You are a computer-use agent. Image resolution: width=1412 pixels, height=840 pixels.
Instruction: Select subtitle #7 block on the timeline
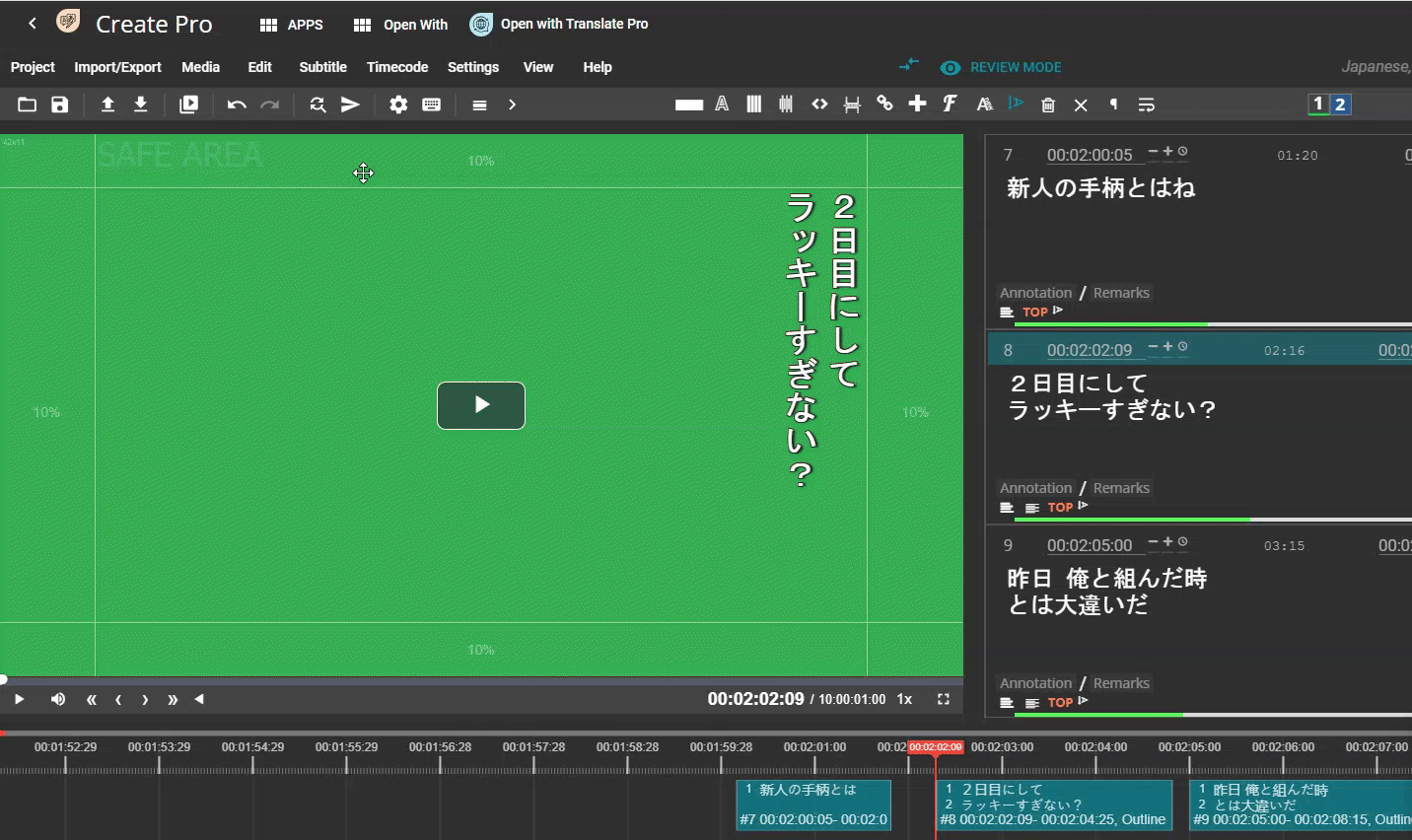click(x=813, y=805)
